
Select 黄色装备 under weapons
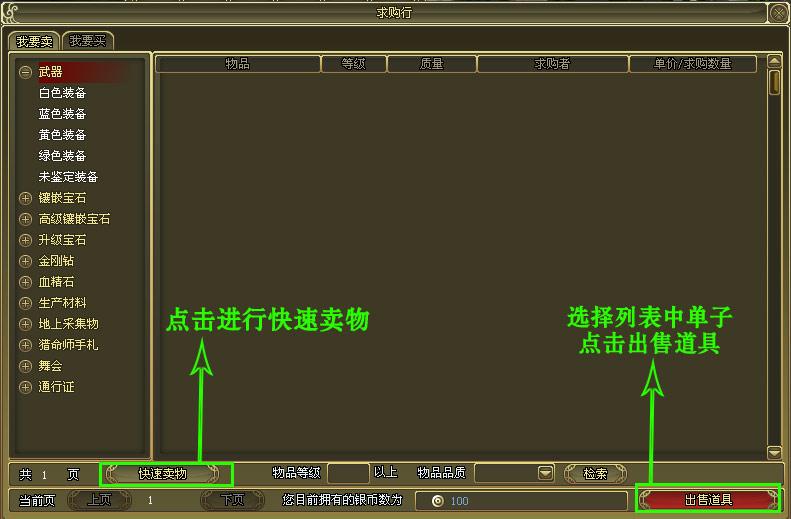[62, 135]
